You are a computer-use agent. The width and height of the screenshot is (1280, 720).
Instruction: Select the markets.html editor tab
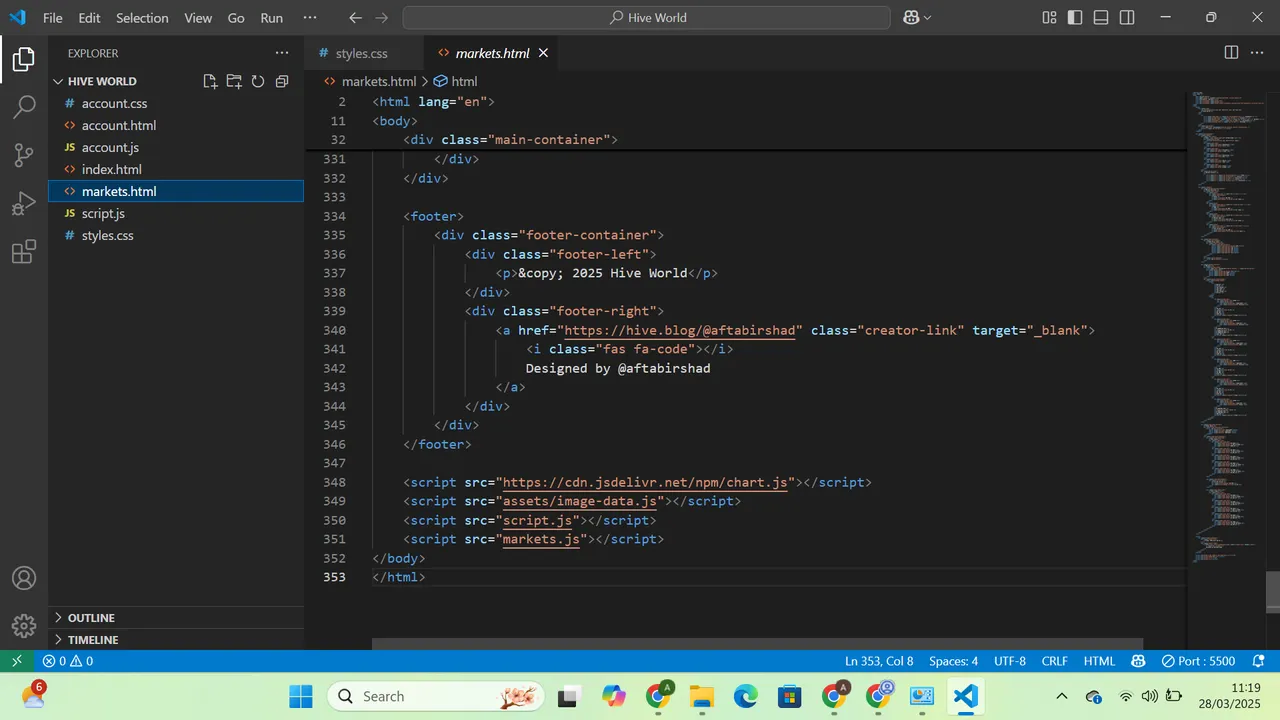[490, 53]
